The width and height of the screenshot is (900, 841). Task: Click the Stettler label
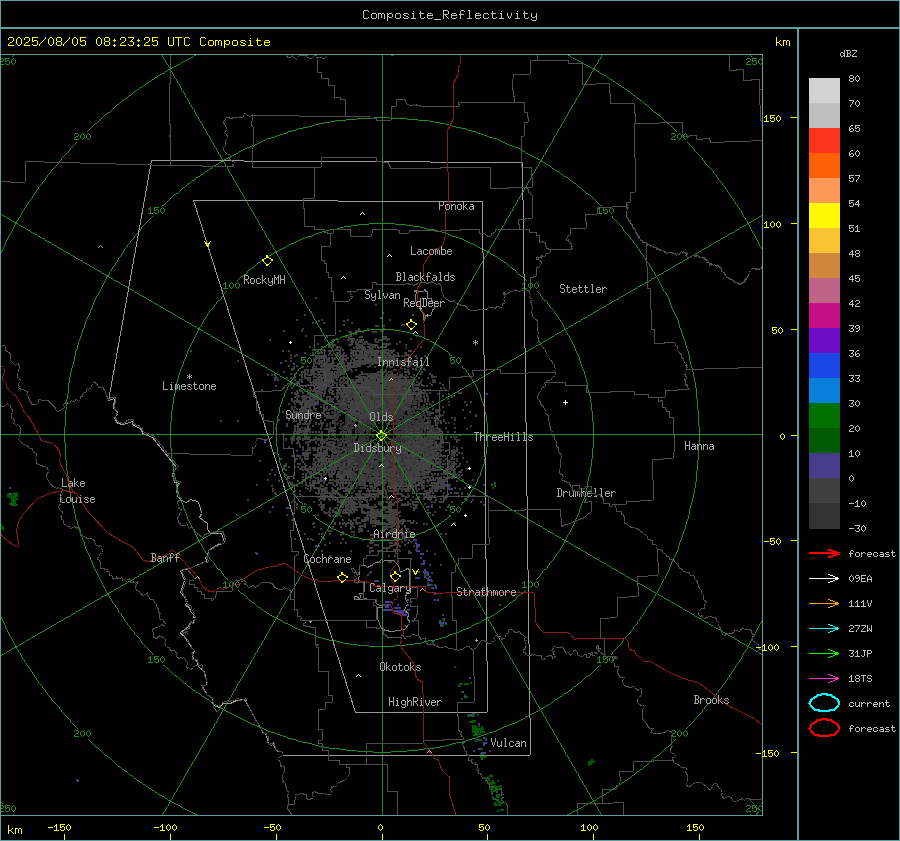(583, 289)
